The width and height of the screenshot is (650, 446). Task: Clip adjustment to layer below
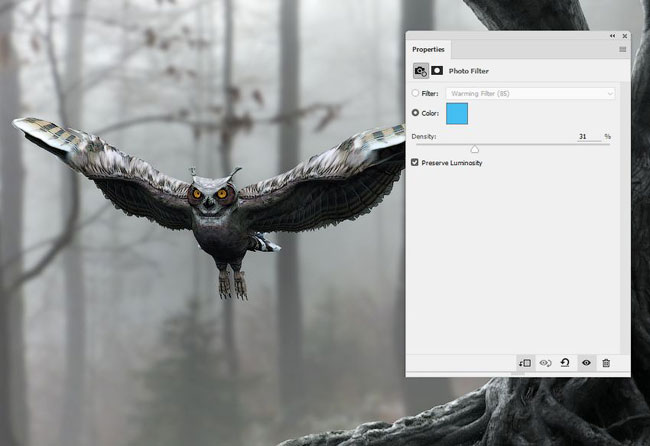525,363
